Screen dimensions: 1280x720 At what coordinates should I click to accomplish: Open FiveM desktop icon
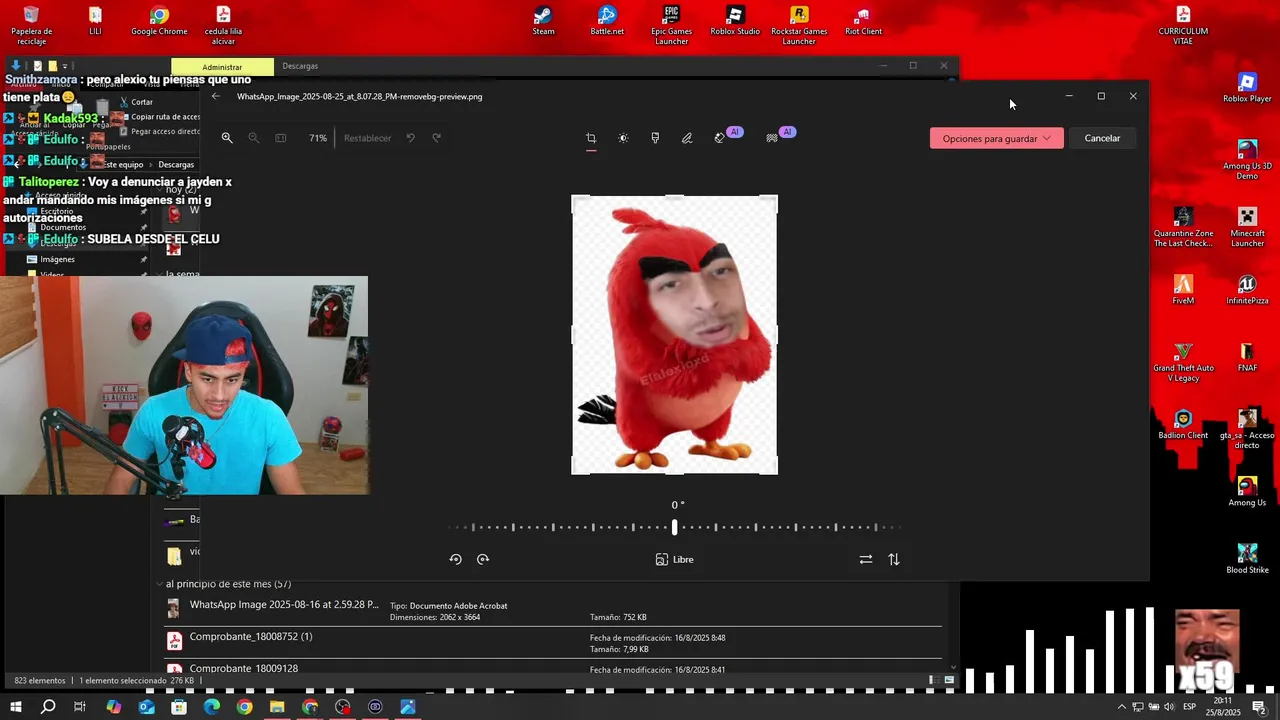pyautogui.click(x=1183, y=290)
